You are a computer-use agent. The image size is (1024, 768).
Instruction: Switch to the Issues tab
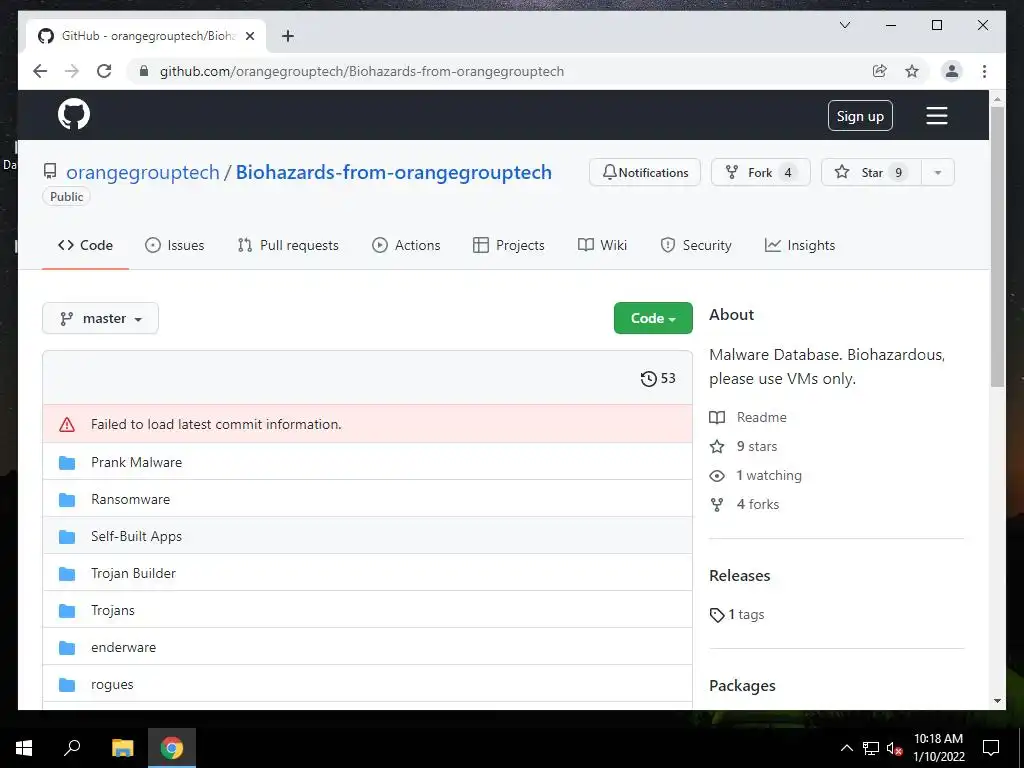pyautogui.click(x=174, y=246)
